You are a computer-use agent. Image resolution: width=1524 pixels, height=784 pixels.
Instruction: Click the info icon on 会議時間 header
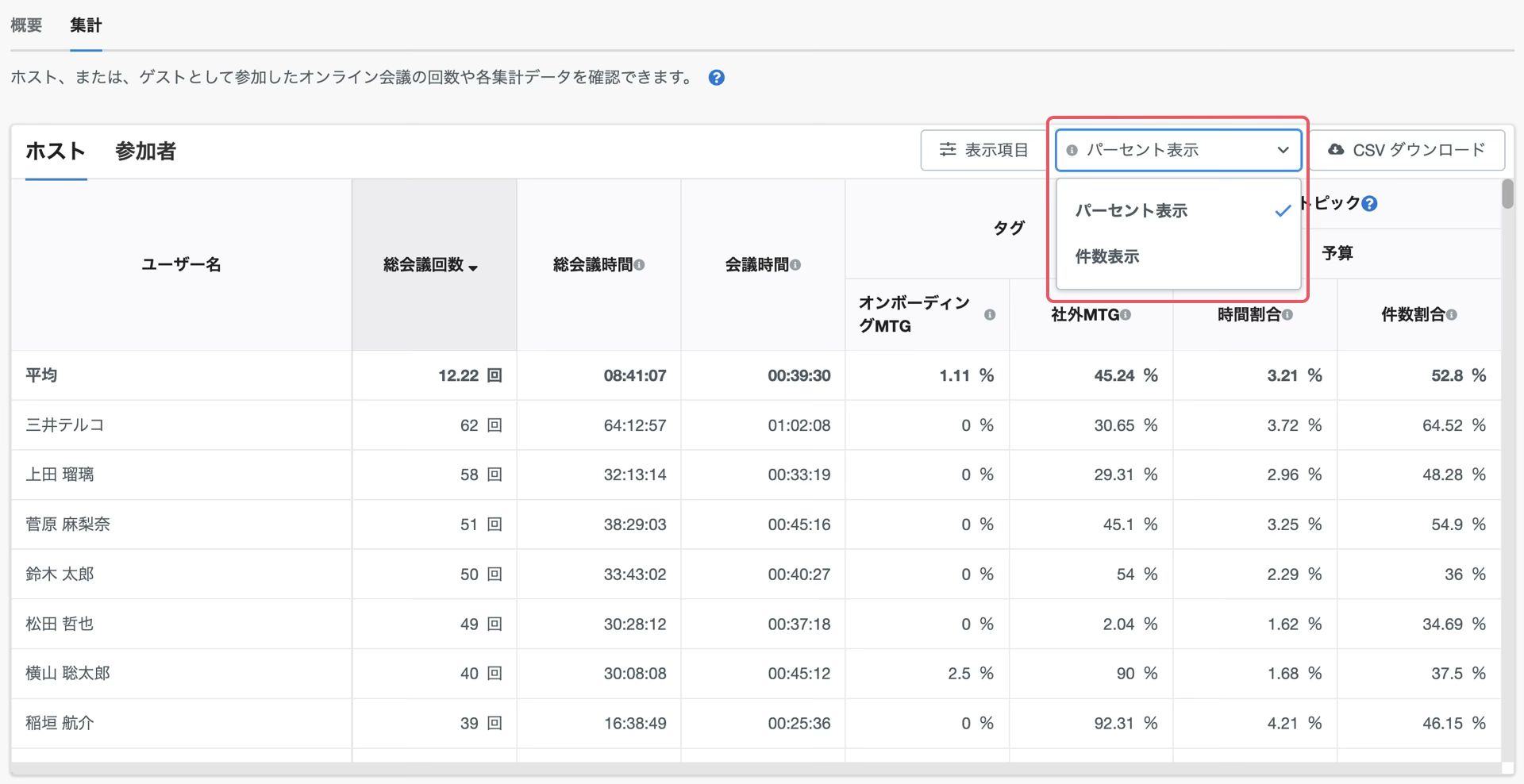795,265
